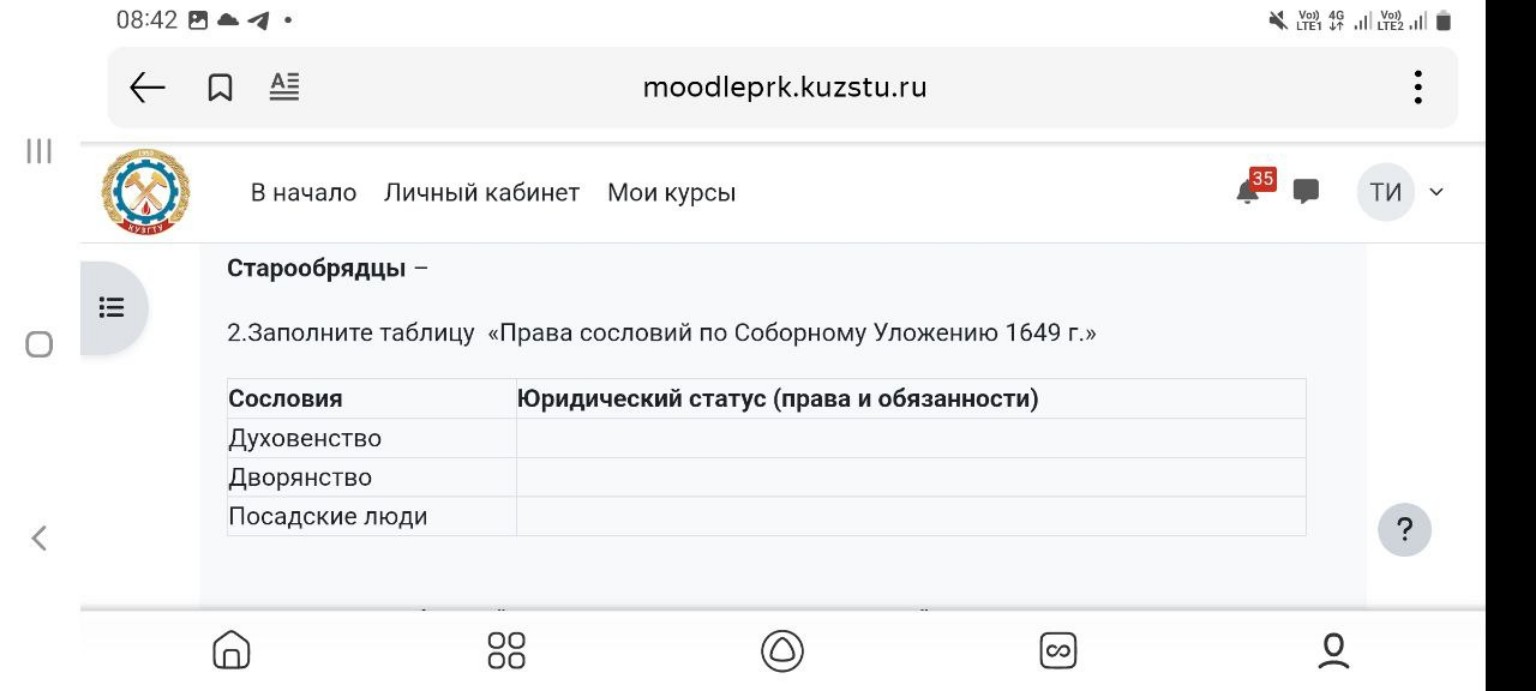Go to browser home with the house icon
Image resolution: width=1536 pixels, height=691 pixels.
click(x=230, y=650)
